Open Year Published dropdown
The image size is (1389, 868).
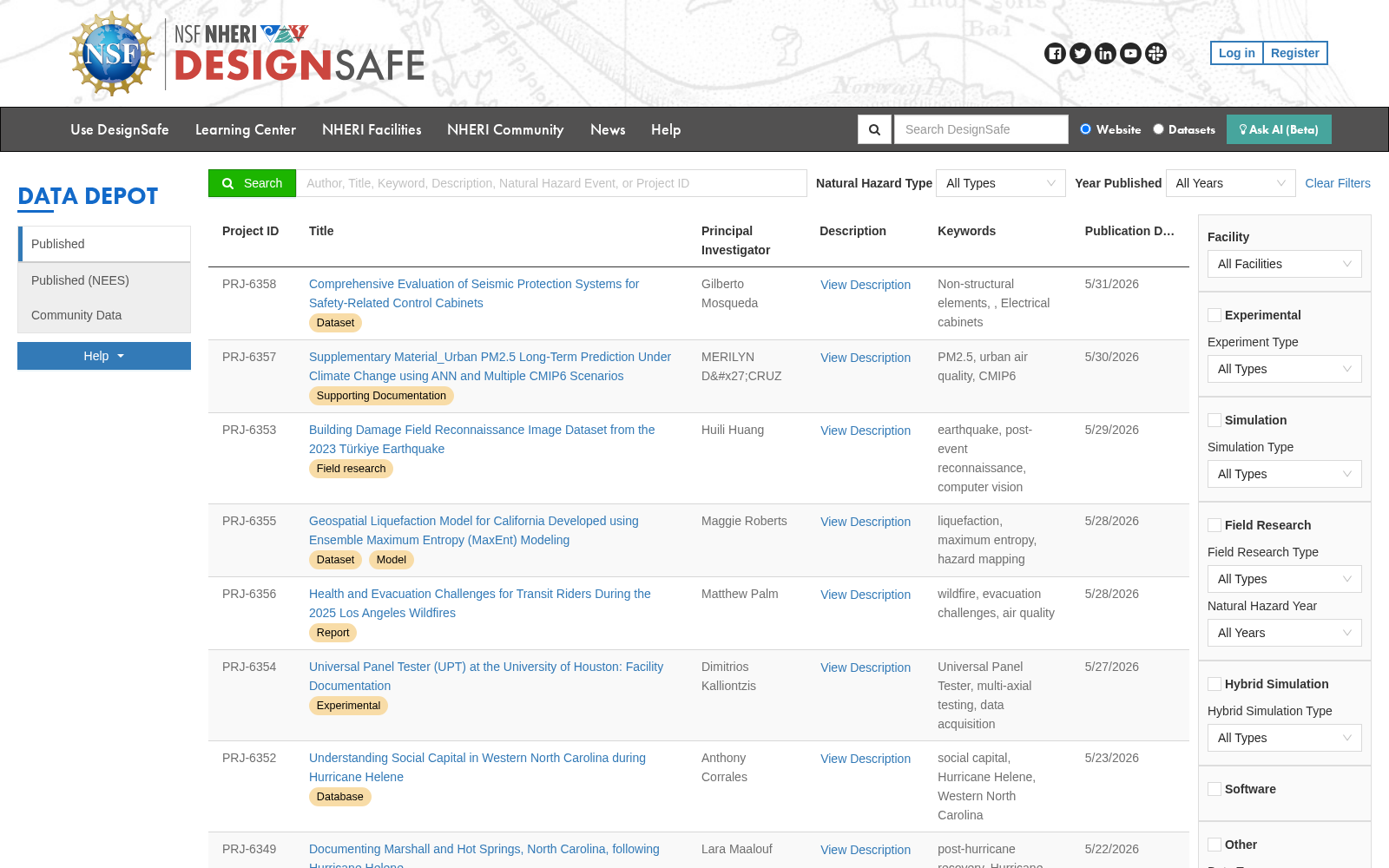[1230, 183]
